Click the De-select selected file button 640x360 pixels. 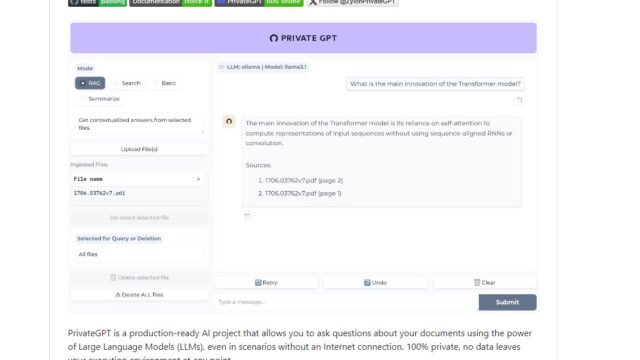point(139,218)
